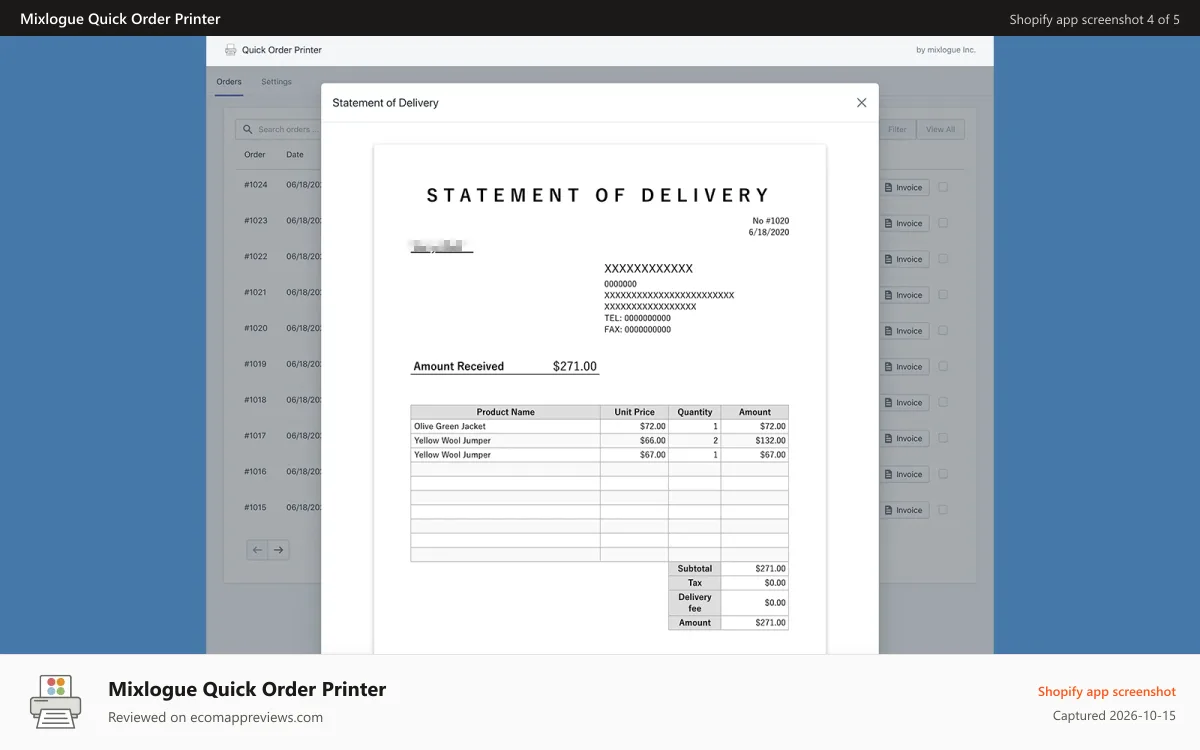Click the $66.00 unit price cell
The image size is (1200, 750).
pyautogui.click(x=634, y=440)
